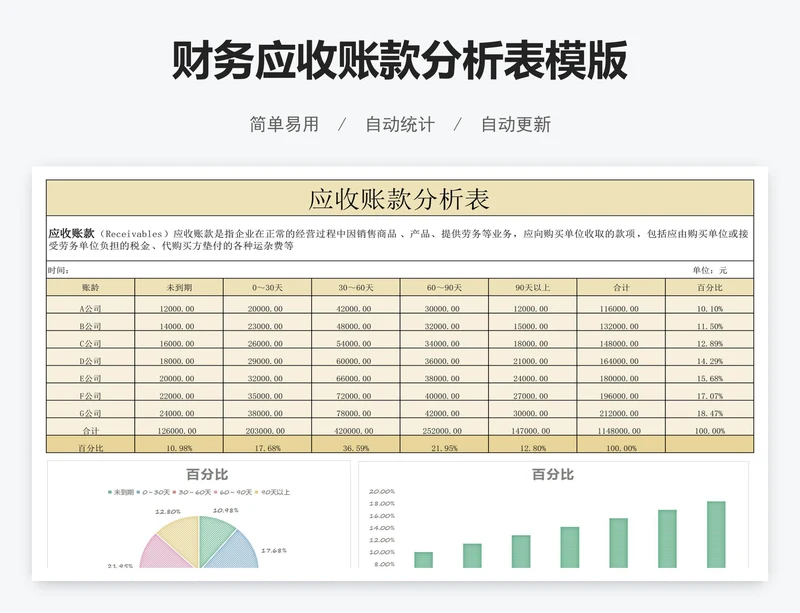Click the D公司 percentage 14.29%
800x613 pixels.
pyautogui.click(x=710, y=361)
